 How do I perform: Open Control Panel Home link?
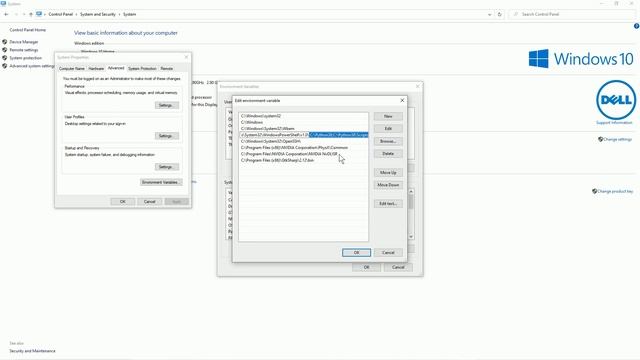click(x=28, y=30)
